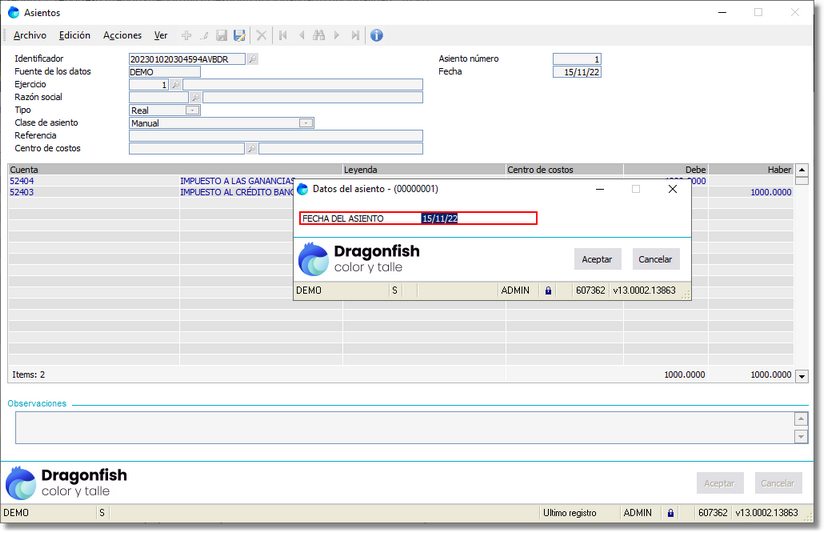Close the Datos del asiento dialog

click(x=673, y=189)
